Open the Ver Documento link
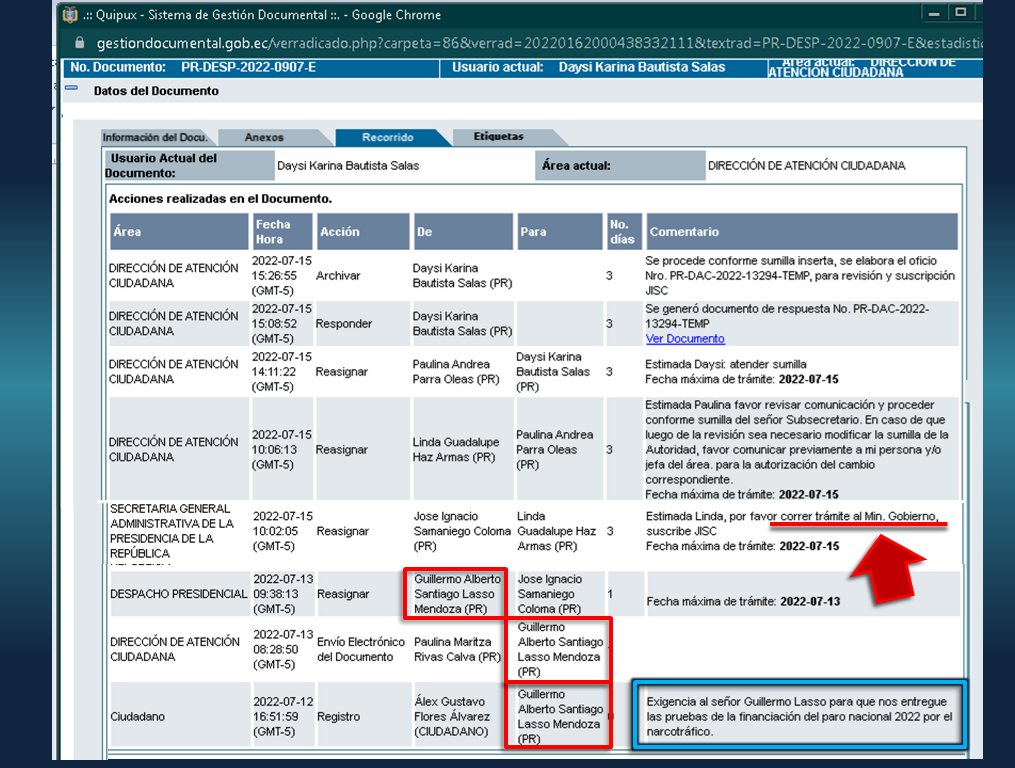The width and height of the screenshot is (1015, 768). click(685, 339)
